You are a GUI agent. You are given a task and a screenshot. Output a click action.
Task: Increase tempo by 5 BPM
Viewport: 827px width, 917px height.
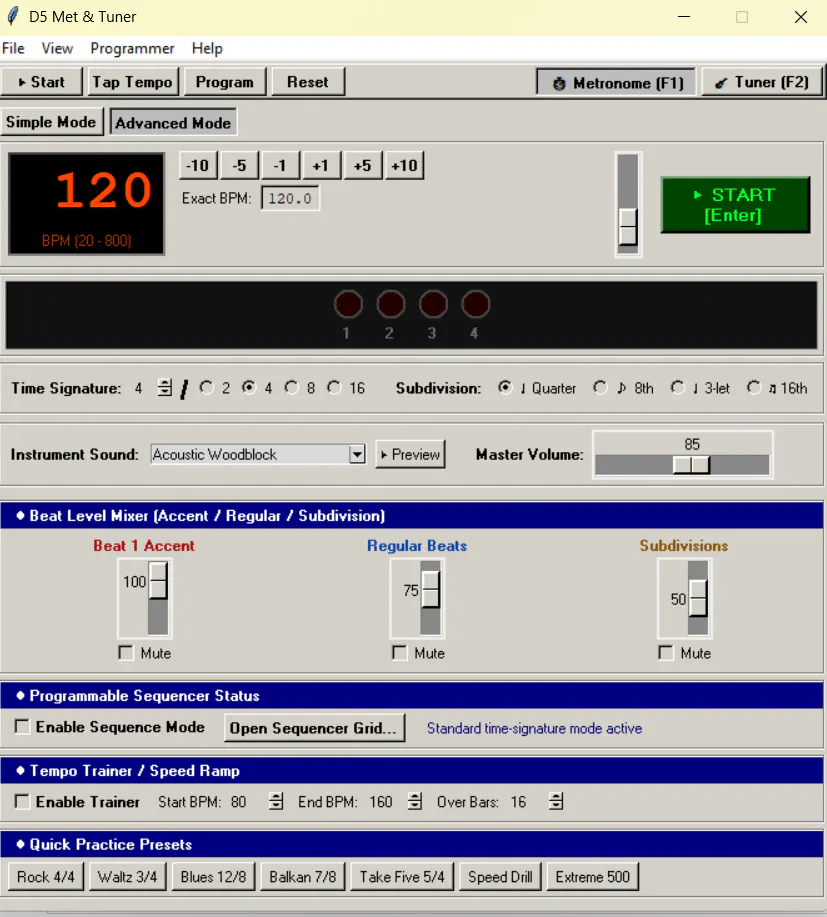pyautogui.click(x=362, y=166)
